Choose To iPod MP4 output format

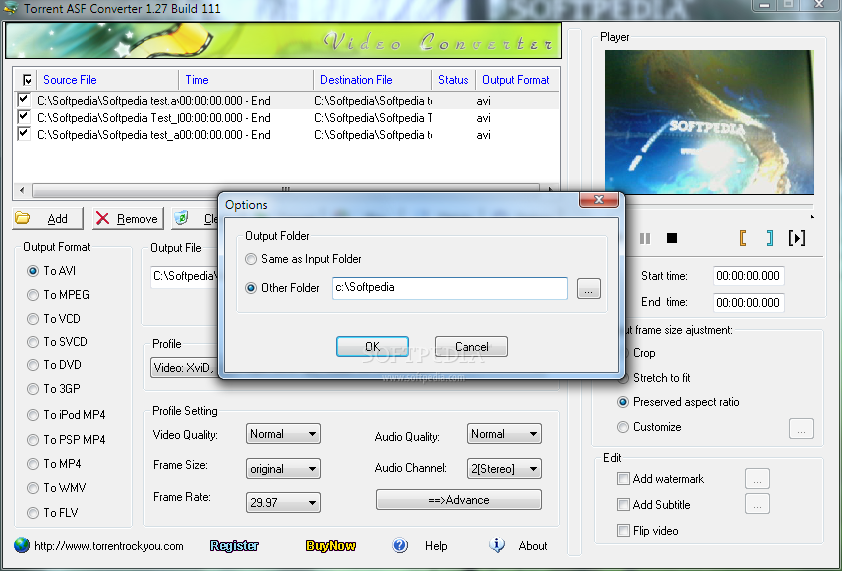coord(33,415)
